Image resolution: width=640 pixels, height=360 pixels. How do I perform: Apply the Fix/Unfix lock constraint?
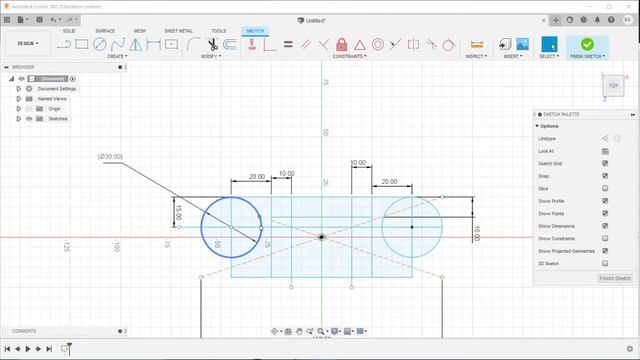pyautogui.click(x=342, y=44)
